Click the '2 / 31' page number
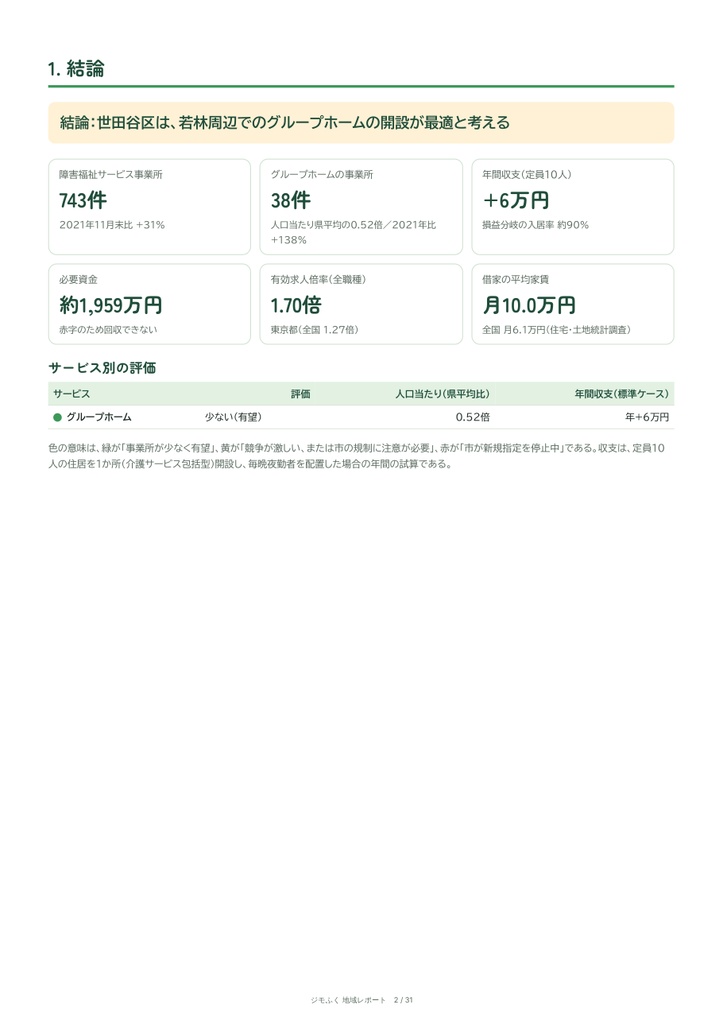The width and height of the screenshot is (723, 1024). (x=404, y=1000)
